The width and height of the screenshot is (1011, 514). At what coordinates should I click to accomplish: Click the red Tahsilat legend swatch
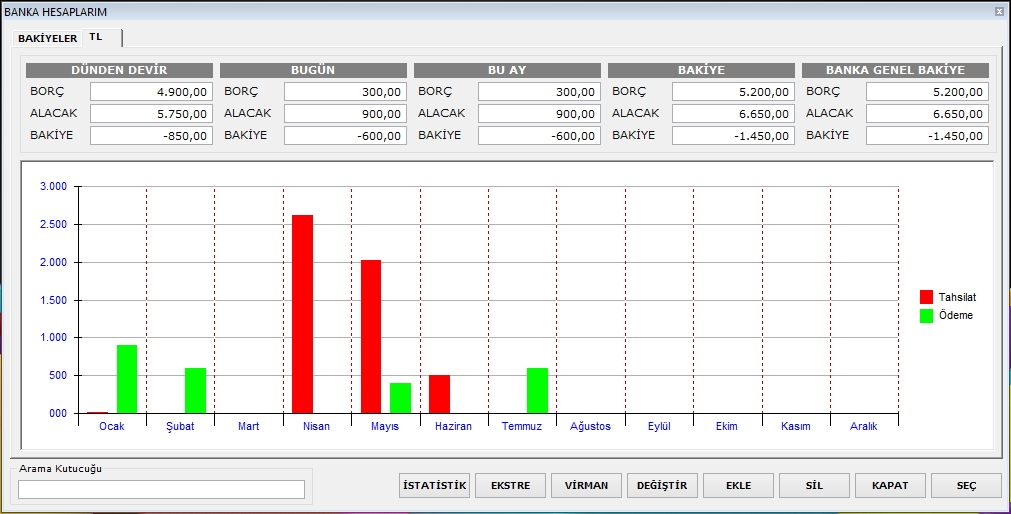(926, 297)
